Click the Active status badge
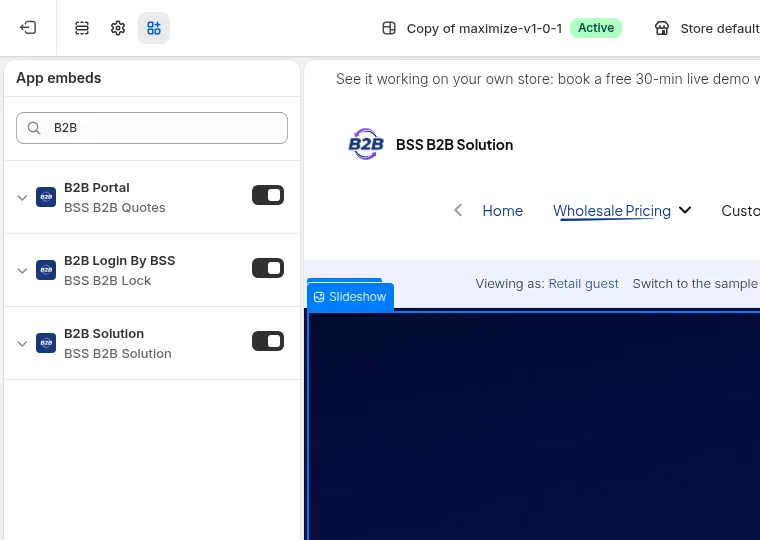Screen dimensions: 760x540 [x=596, y=28]
